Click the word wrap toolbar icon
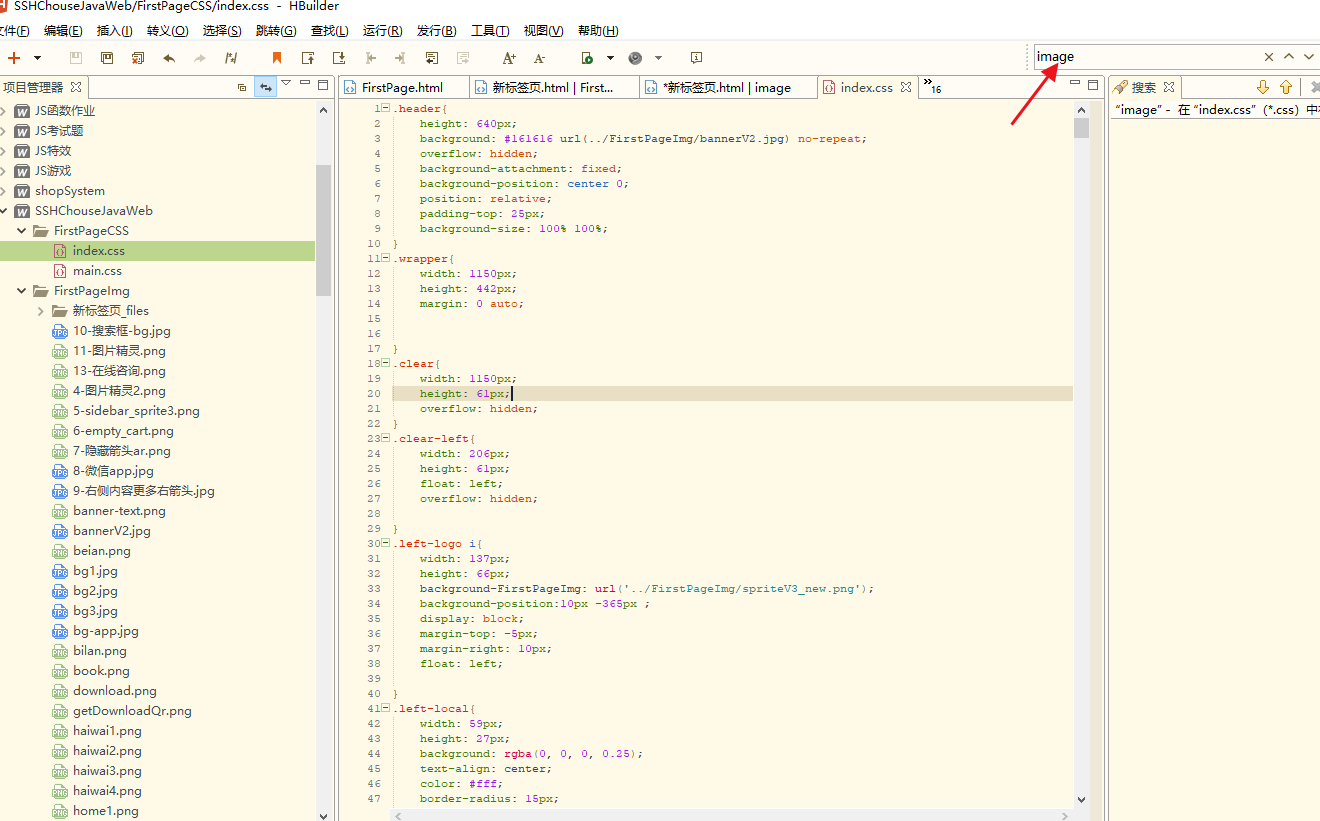Viewport: 1320px width, 821px height. point(432,58)
